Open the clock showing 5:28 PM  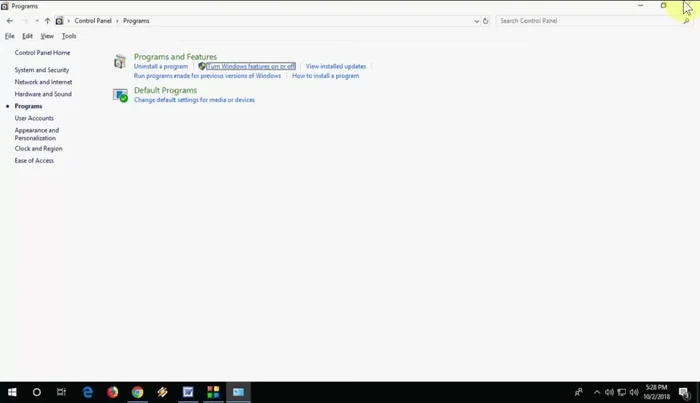pos(657,391)
